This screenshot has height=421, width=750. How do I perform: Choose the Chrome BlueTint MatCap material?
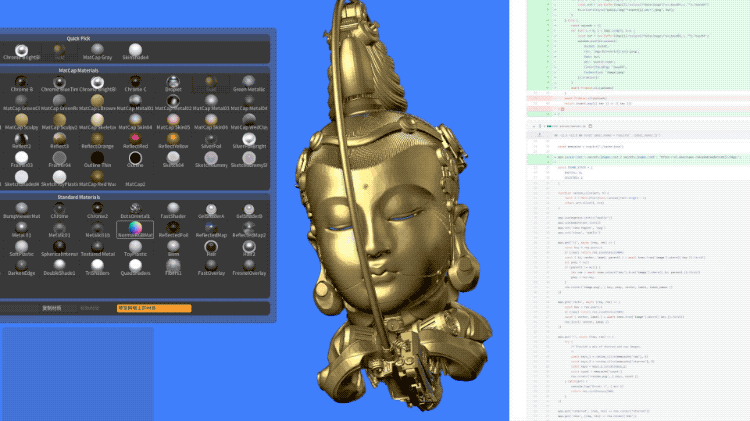click(x=59, y=84)
